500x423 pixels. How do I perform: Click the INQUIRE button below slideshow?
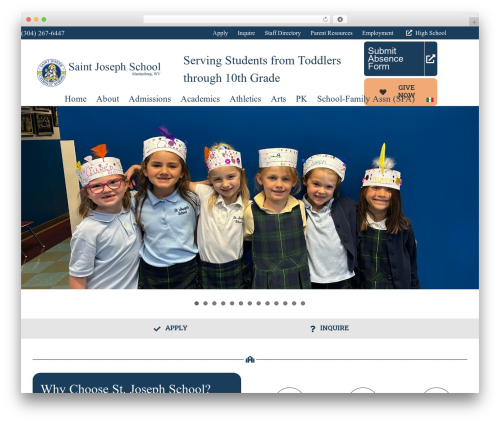coord(329,328)
